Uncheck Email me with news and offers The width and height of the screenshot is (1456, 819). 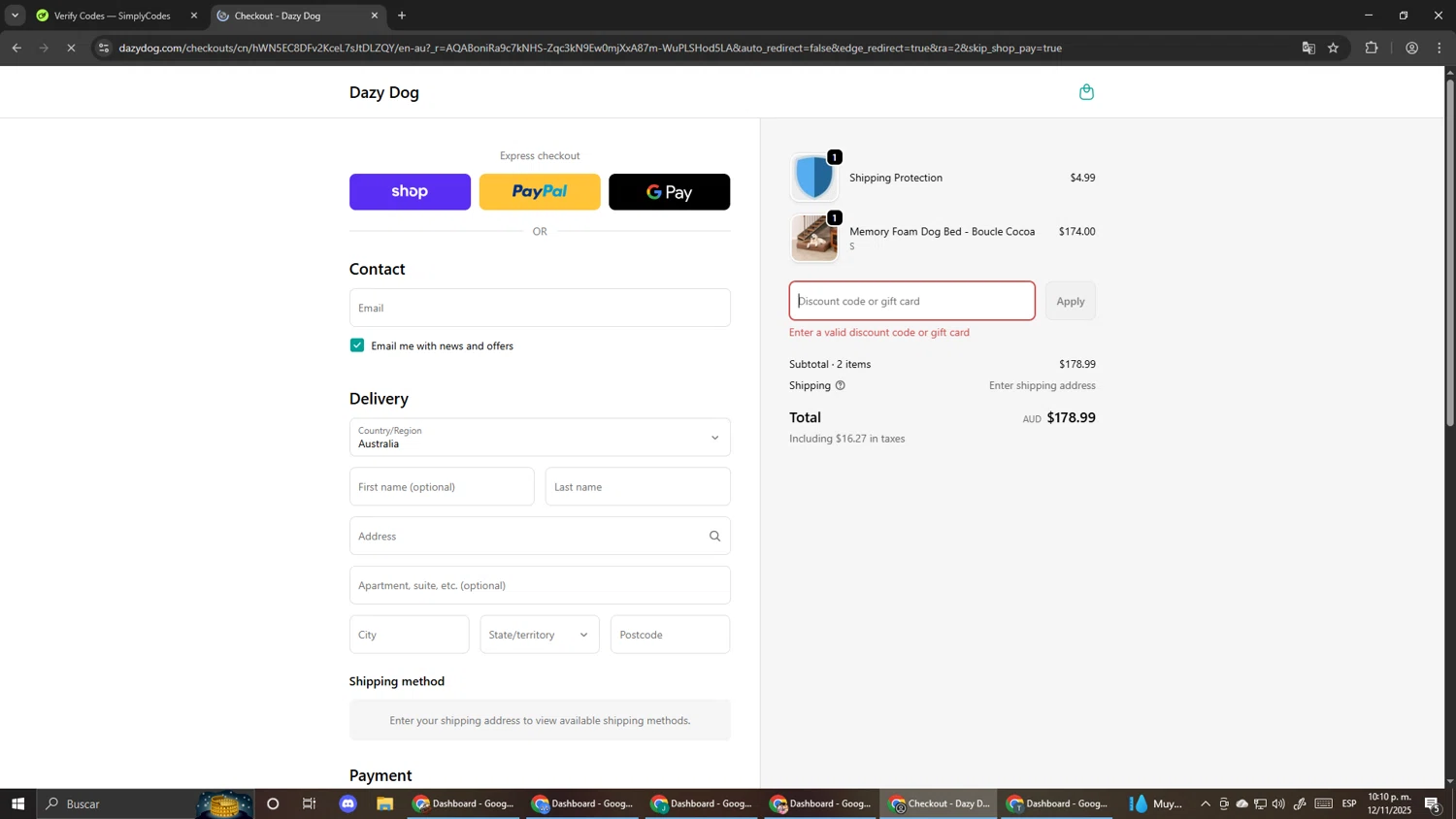357,345
